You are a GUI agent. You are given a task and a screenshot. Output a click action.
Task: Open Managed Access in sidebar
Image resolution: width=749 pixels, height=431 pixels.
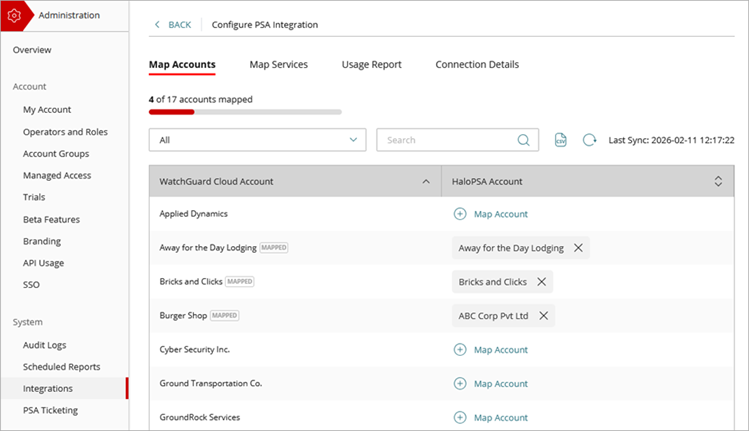coord(57,175)
